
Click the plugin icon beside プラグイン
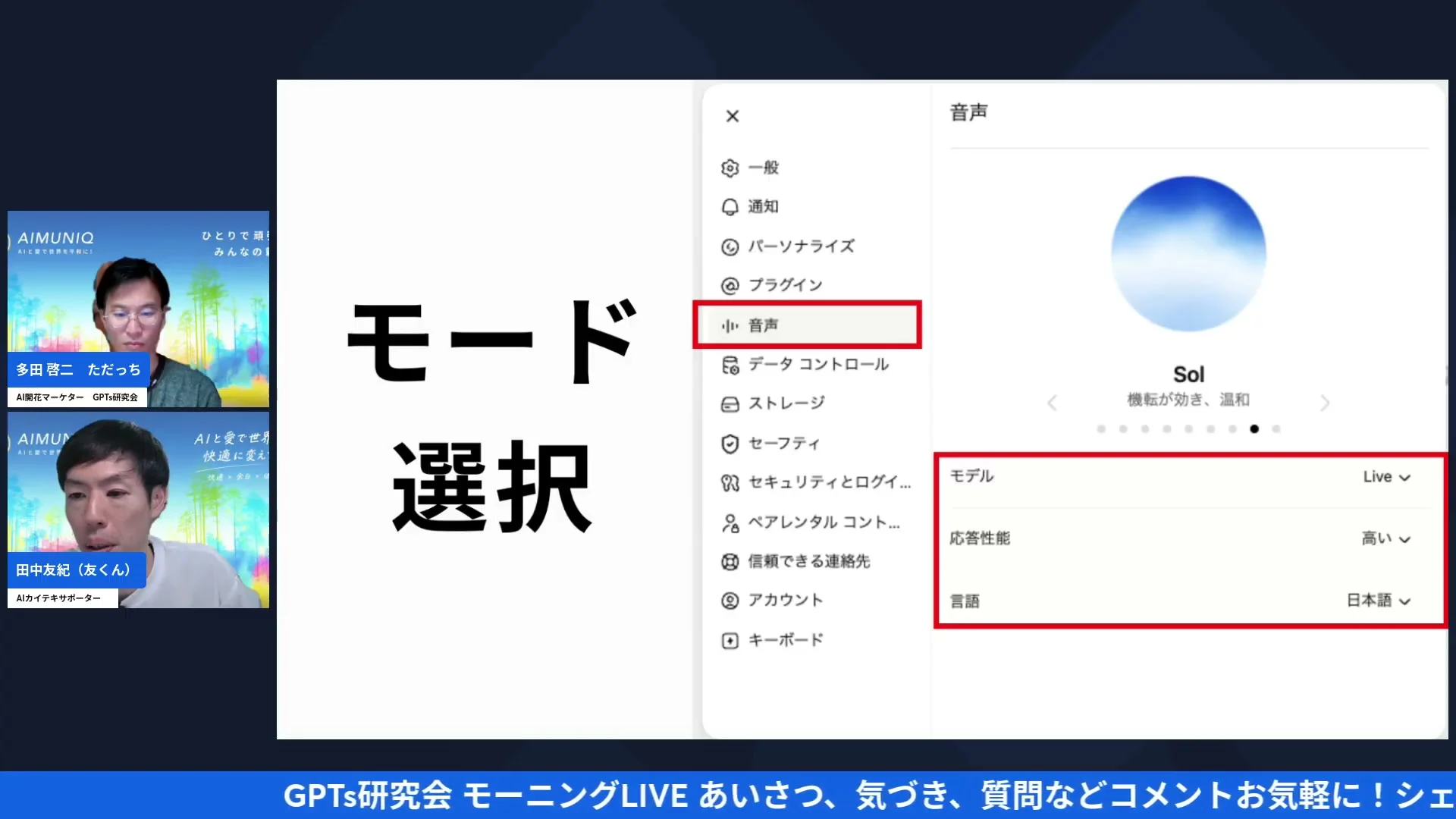point(730,285)
